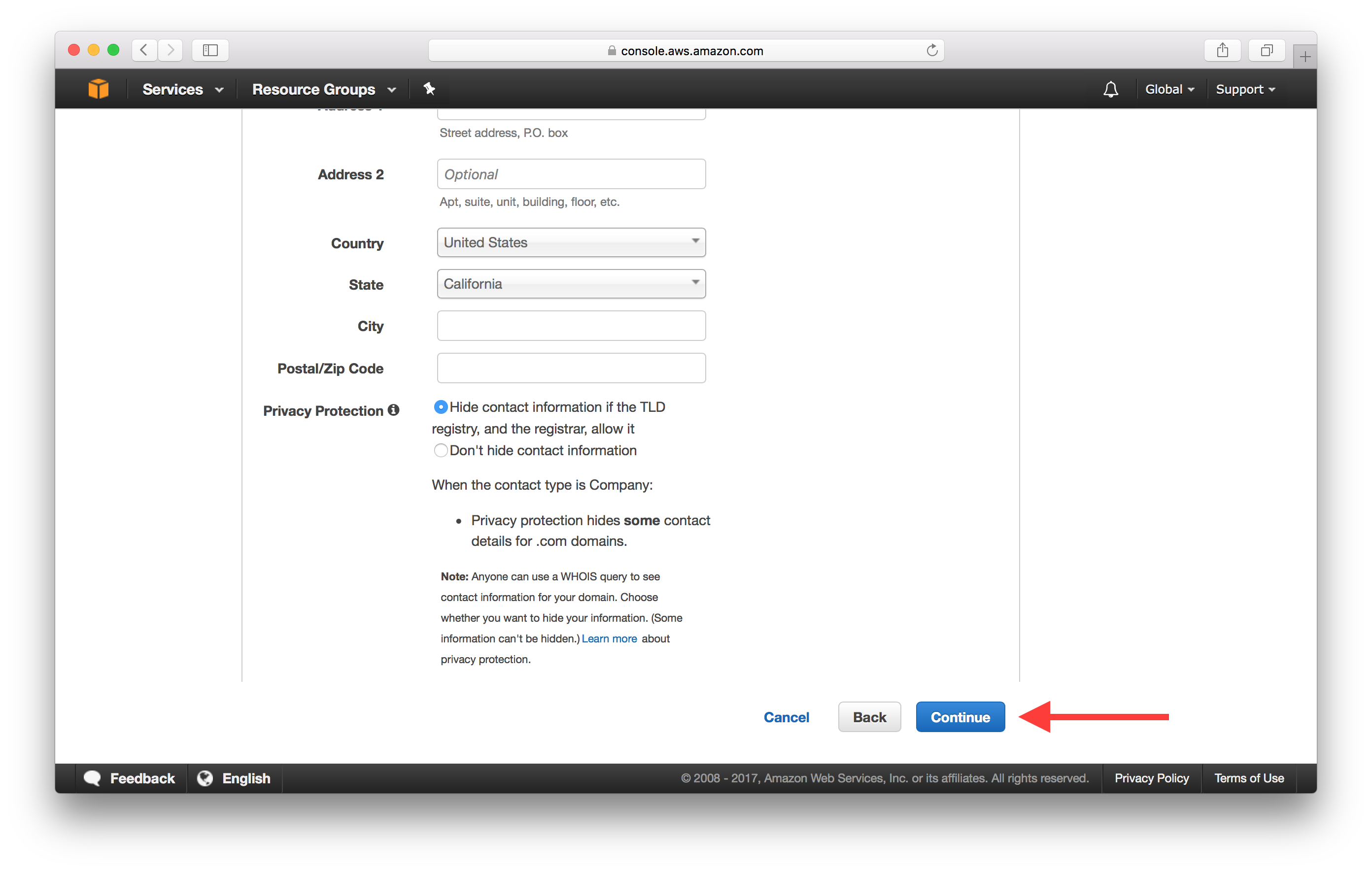
Task: Click the Safari share icon
Action: [x=1222, y=51]
